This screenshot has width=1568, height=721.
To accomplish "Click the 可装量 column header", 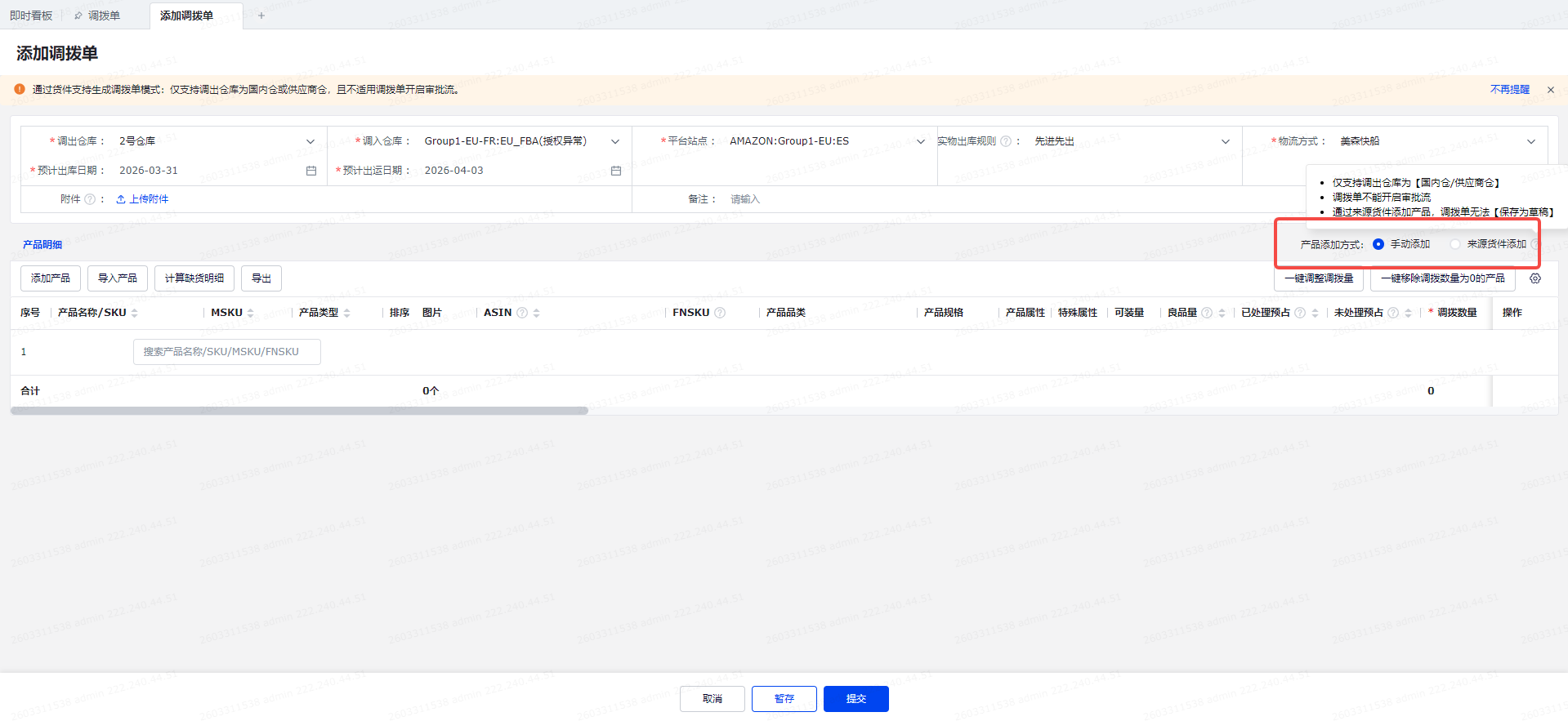I will (x=1129, y=313).
